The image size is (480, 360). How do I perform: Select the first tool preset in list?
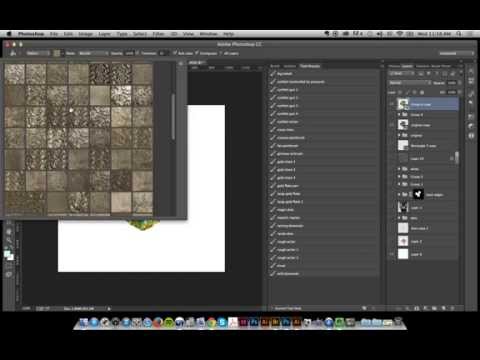324,74
